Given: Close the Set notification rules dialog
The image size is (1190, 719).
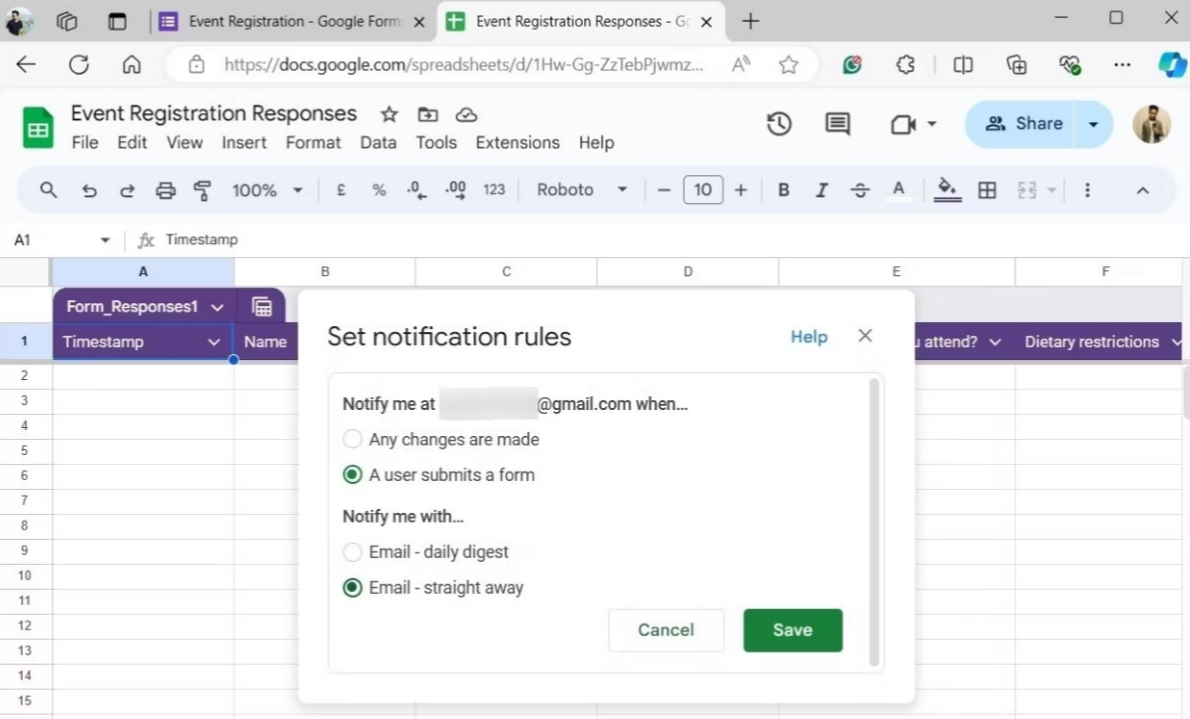Looking at the screenshot, I should pyautogui.click(x=864, y=336).
